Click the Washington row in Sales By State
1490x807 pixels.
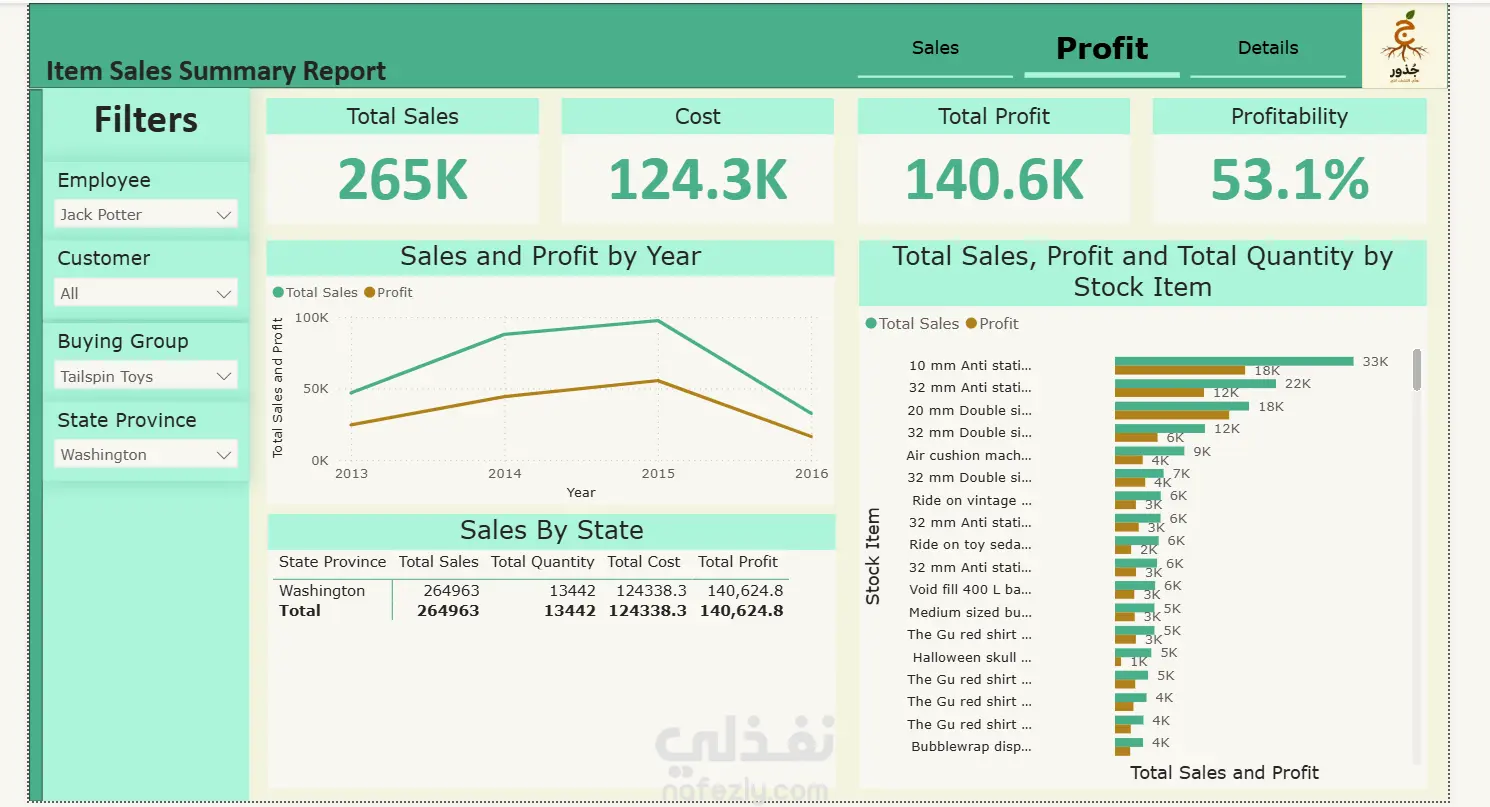[x=531, y=591]
